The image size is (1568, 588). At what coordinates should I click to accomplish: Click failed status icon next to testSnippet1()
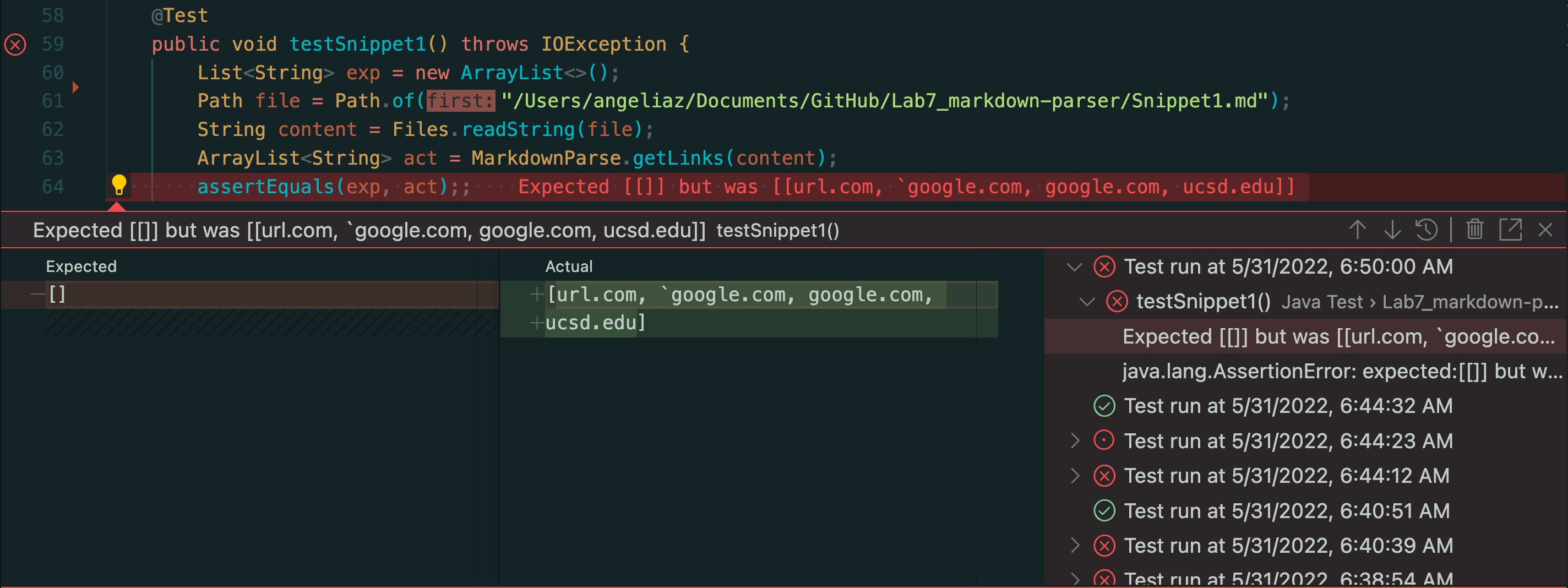1117,301
